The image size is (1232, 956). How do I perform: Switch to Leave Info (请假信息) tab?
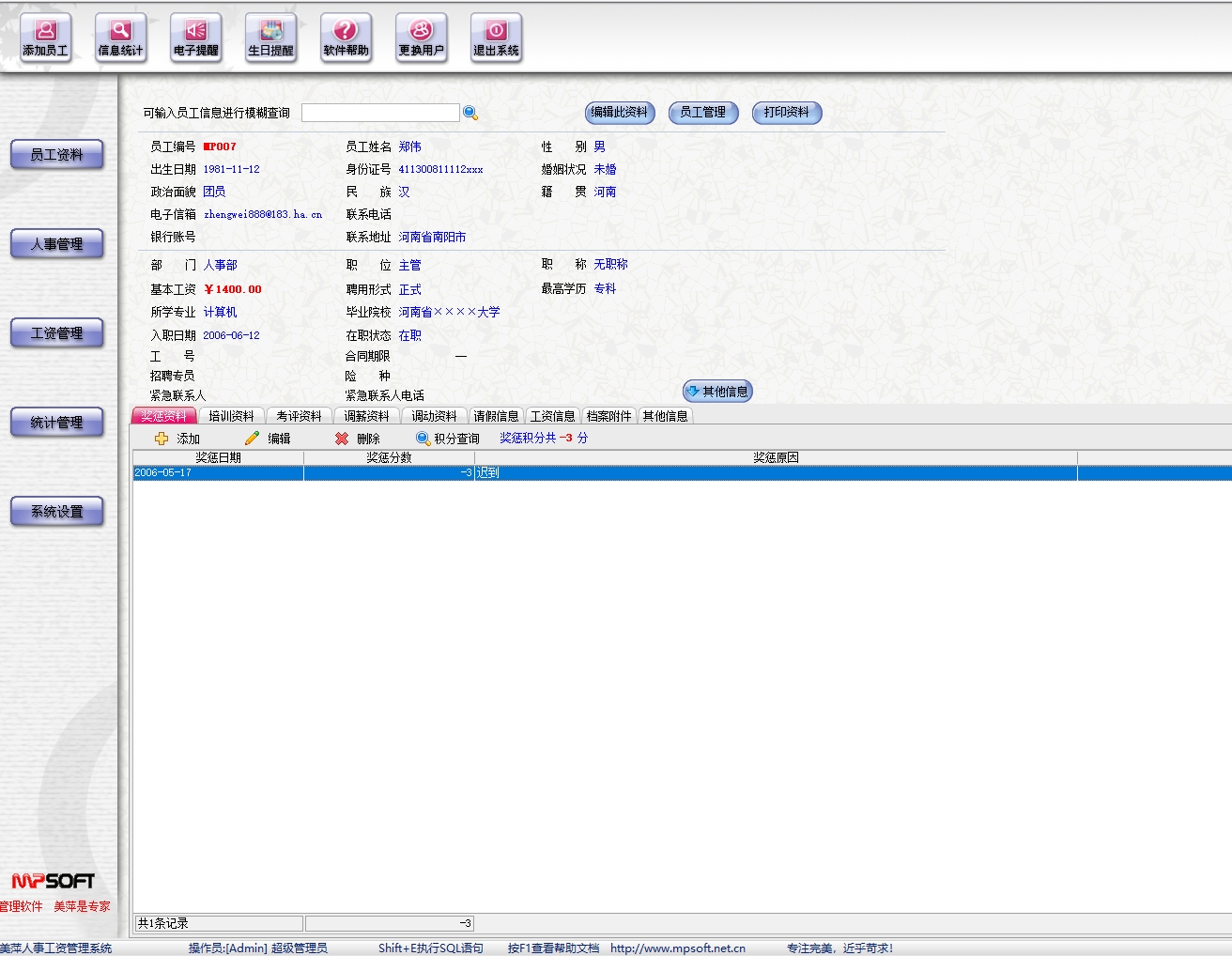pos(496,416)
